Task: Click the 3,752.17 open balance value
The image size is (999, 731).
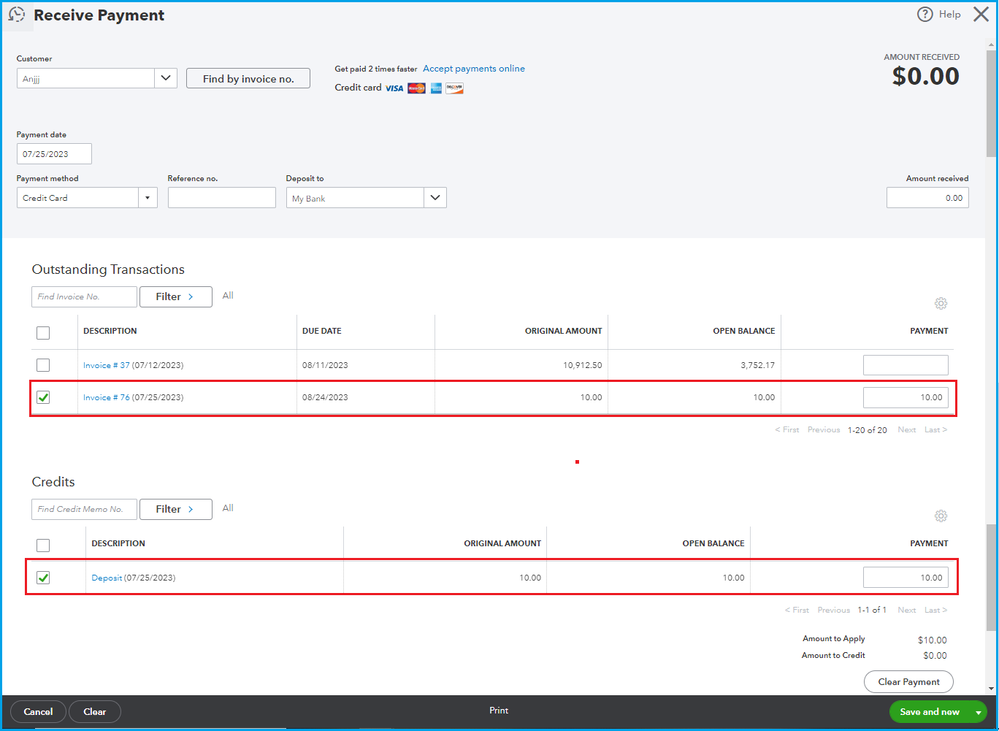Action: (758, 365)
